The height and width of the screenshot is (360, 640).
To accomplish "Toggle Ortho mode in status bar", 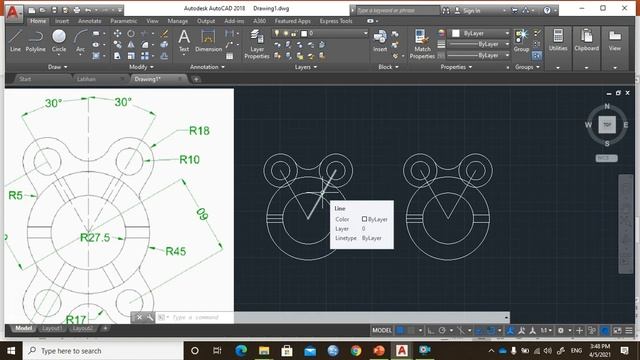I will [x=431, y=330].
